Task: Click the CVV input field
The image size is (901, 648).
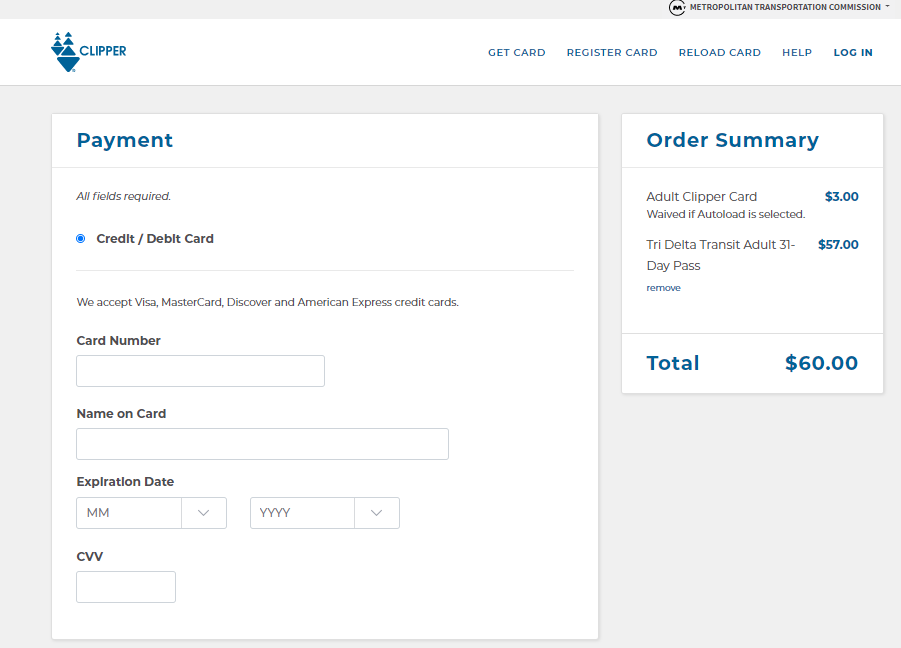Action: (x=126, y=587)
